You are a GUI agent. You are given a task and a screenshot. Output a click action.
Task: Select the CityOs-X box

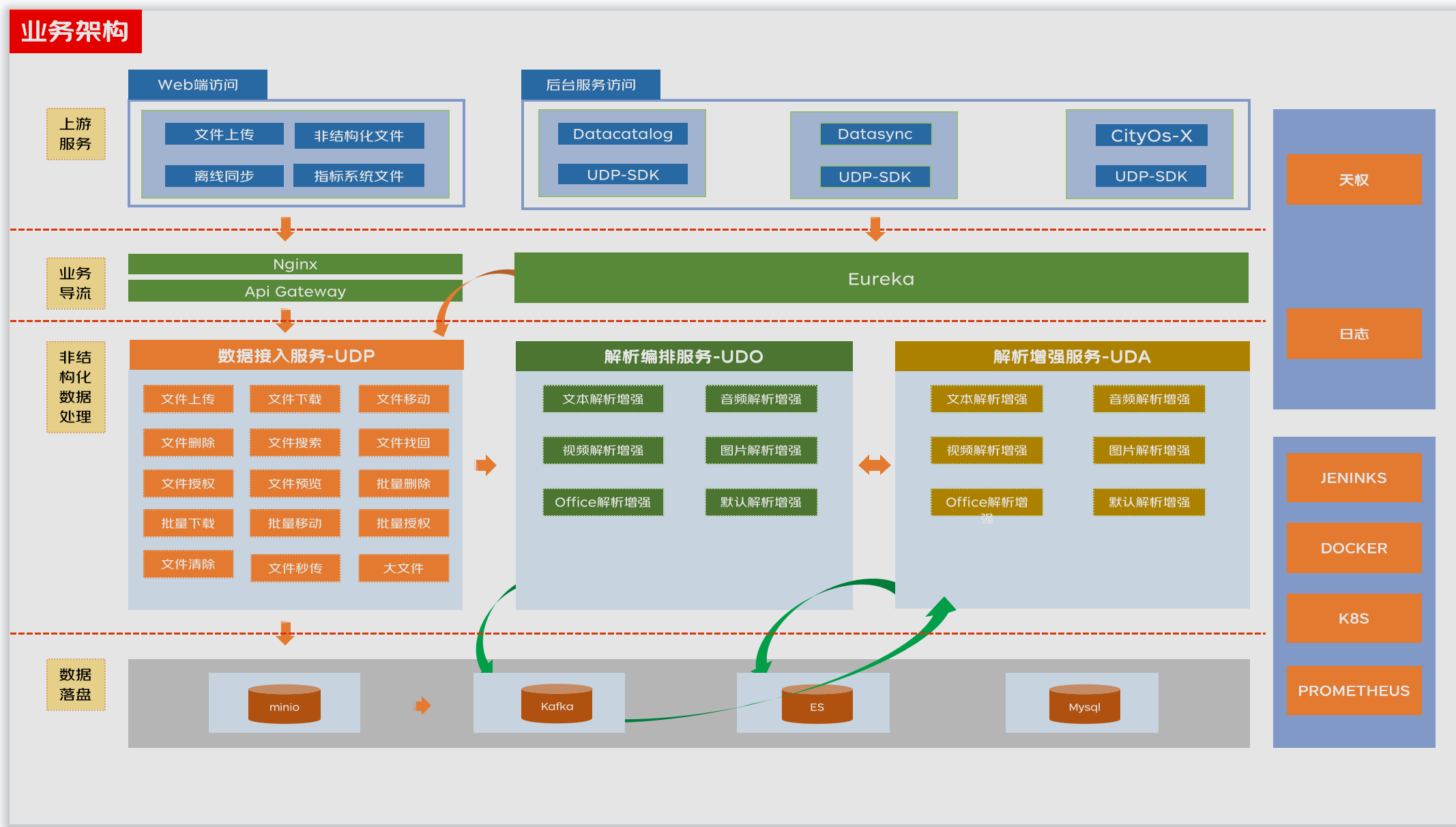[1152, 135]
